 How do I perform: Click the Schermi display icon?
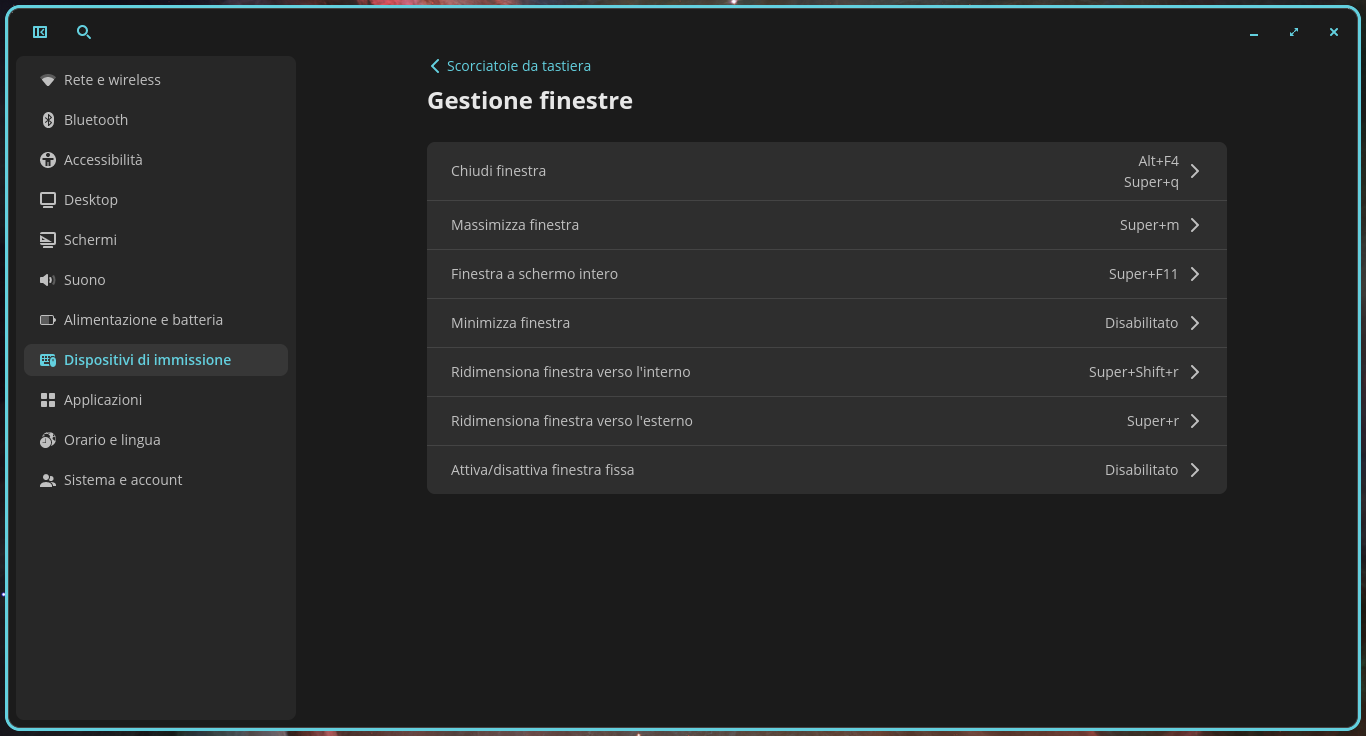point(48,240)
